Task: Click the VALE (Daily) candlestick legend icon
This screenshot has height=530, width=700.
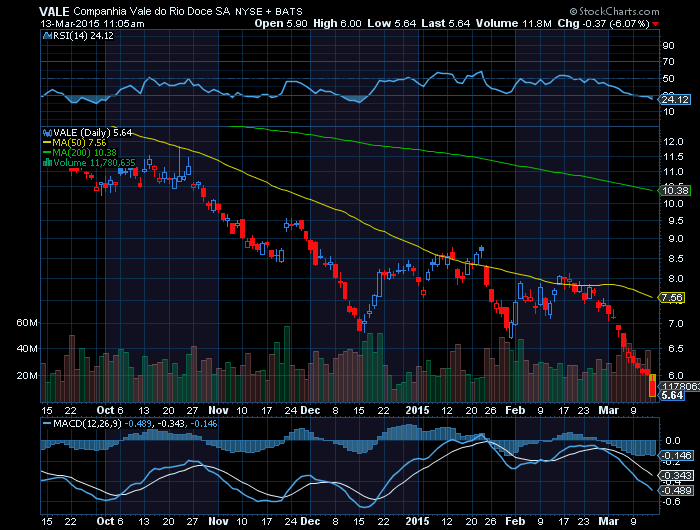Action: point(47,133)
